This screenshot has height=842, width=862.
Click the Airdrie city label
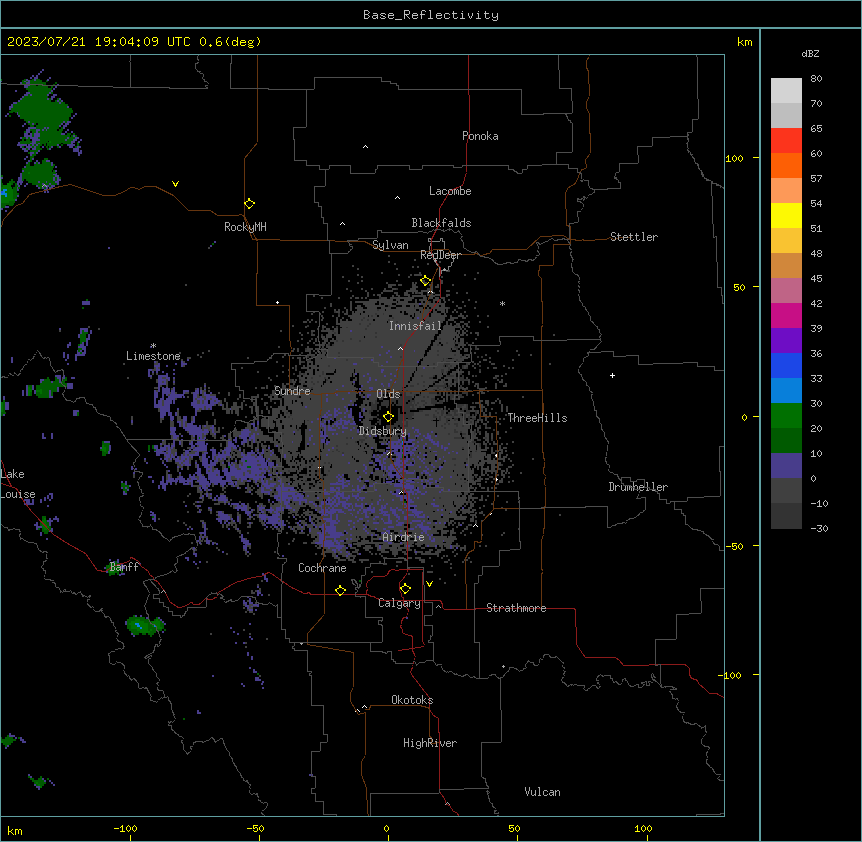403,537
